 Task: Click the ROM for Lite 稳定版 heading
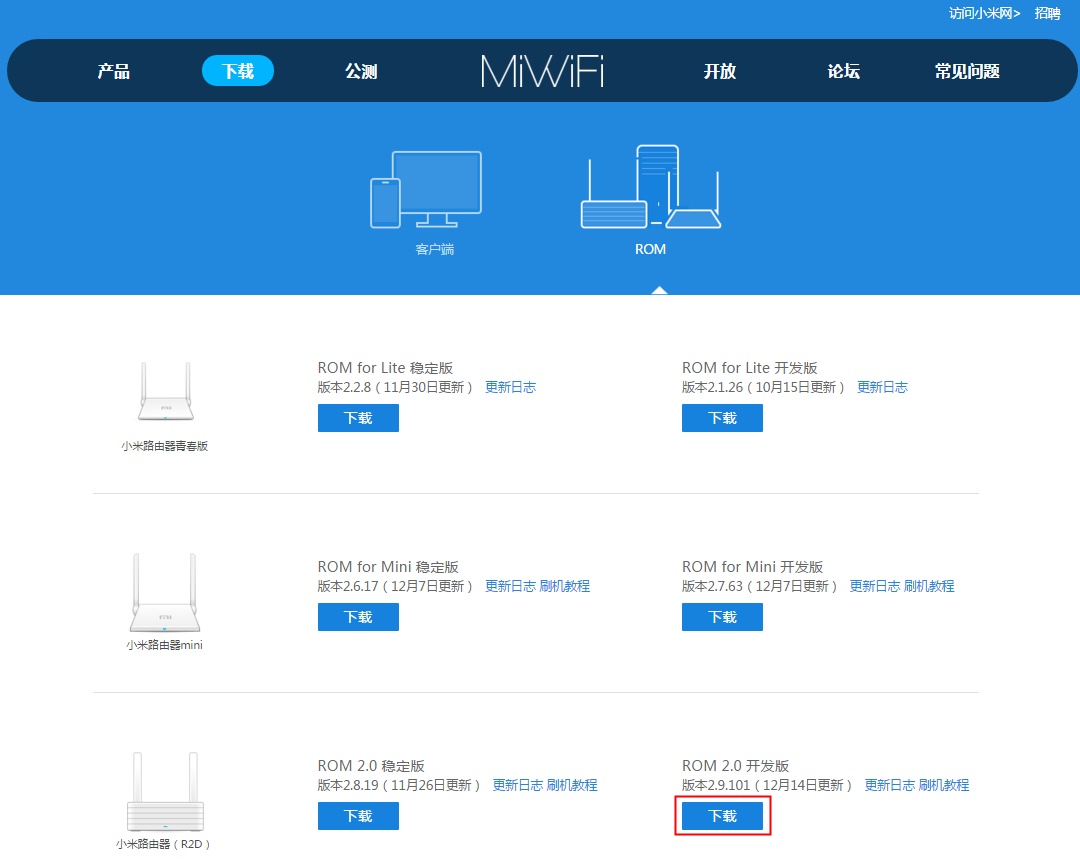point(385,368)
